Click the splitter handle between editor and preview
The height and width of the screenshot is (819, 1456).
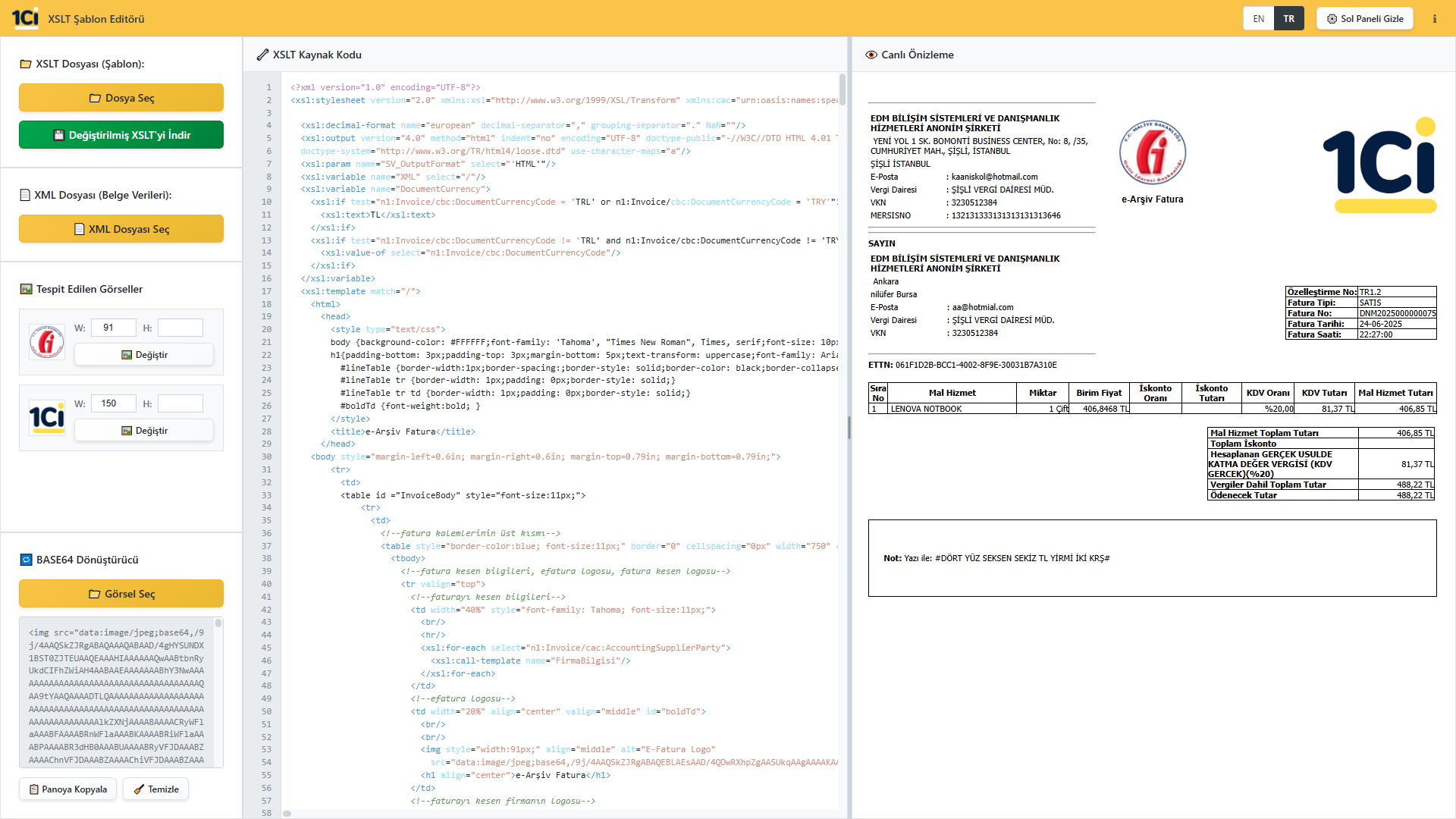(849, 428)
